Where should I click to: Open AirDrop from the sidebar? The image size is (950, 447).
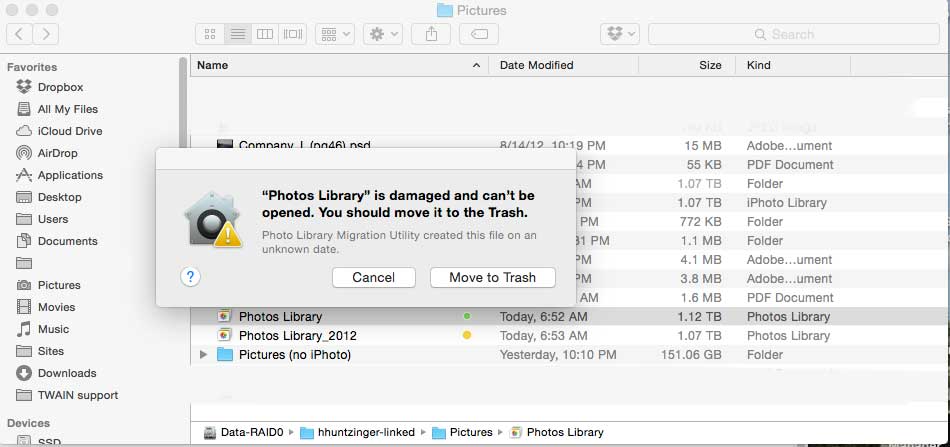point(57,153)
